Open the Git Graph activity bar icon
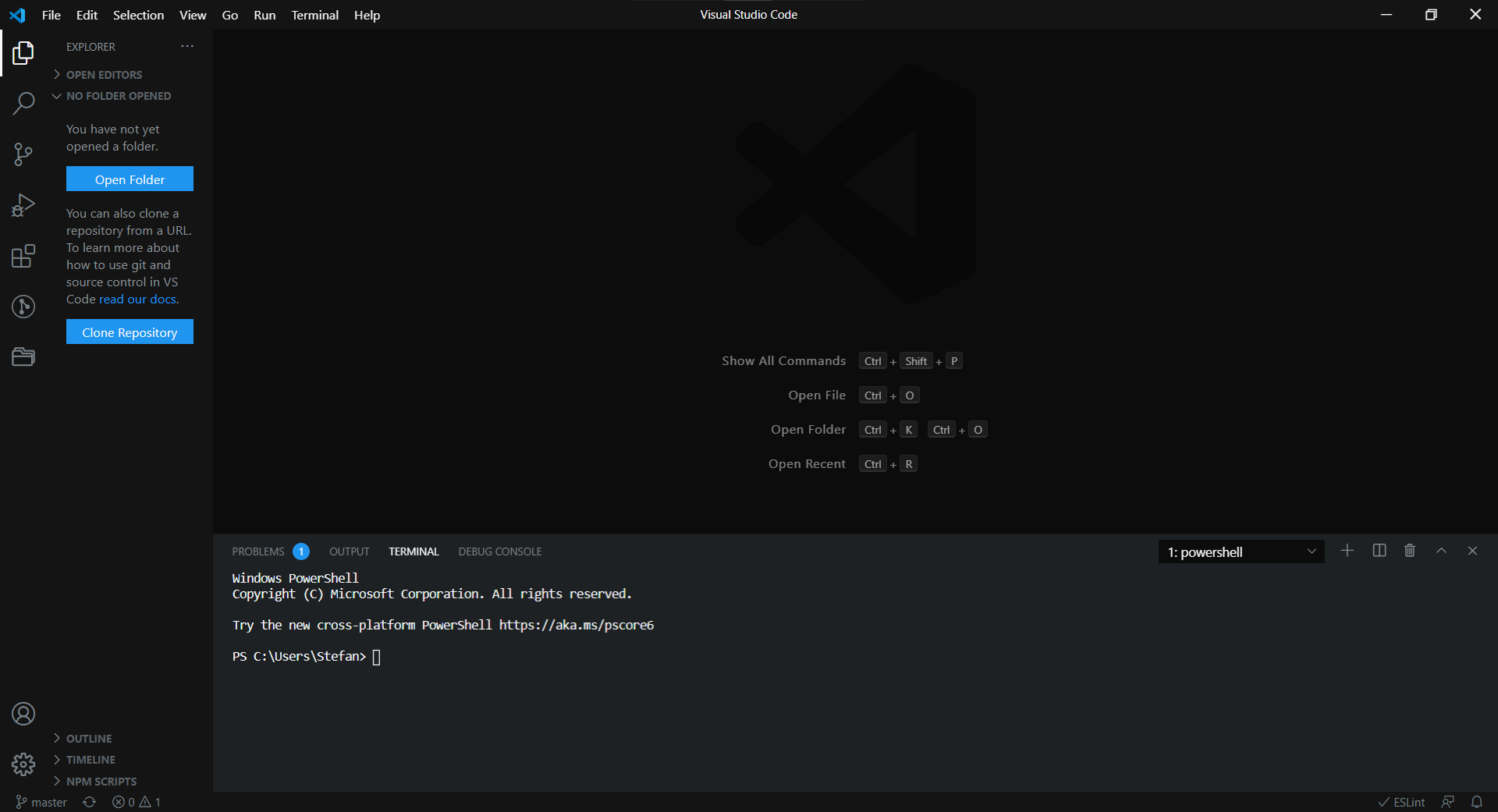Image resolution: width=1498 pixels, height=812 pixels. [23, 307]
